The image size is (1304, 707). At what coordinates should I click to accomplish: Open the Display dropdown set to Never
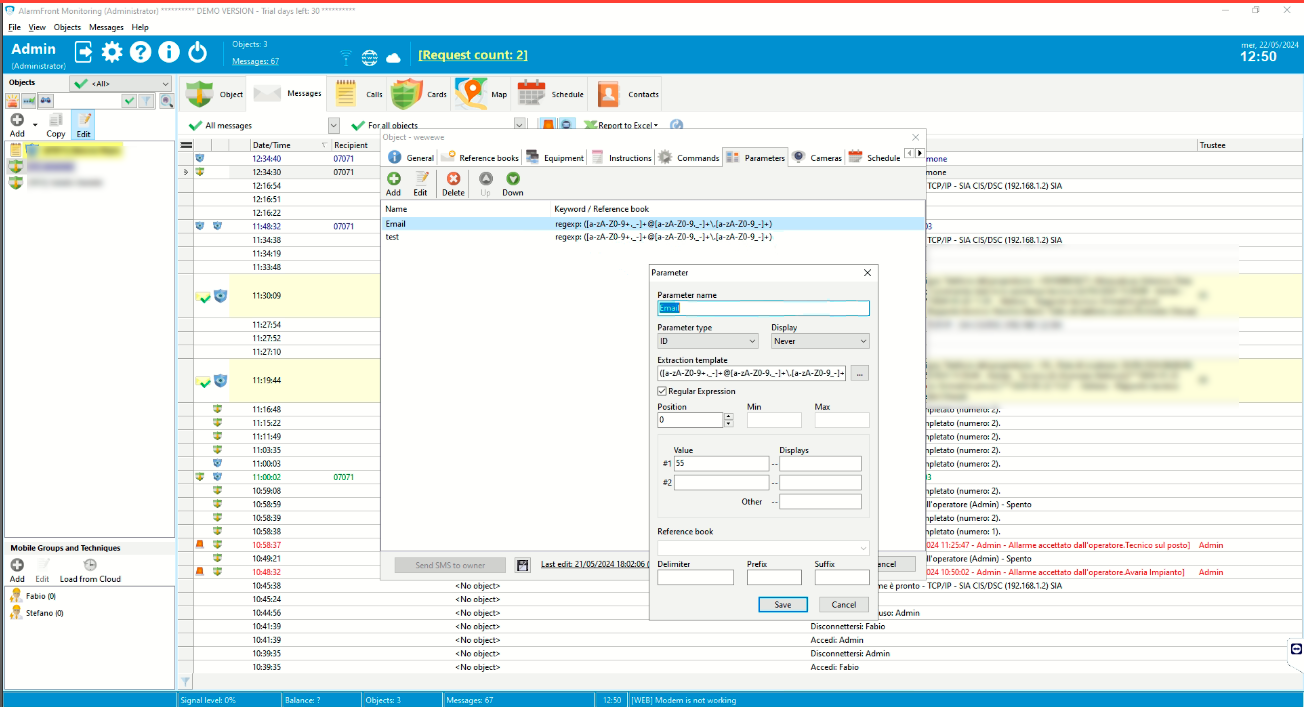(x=820, y=341)
